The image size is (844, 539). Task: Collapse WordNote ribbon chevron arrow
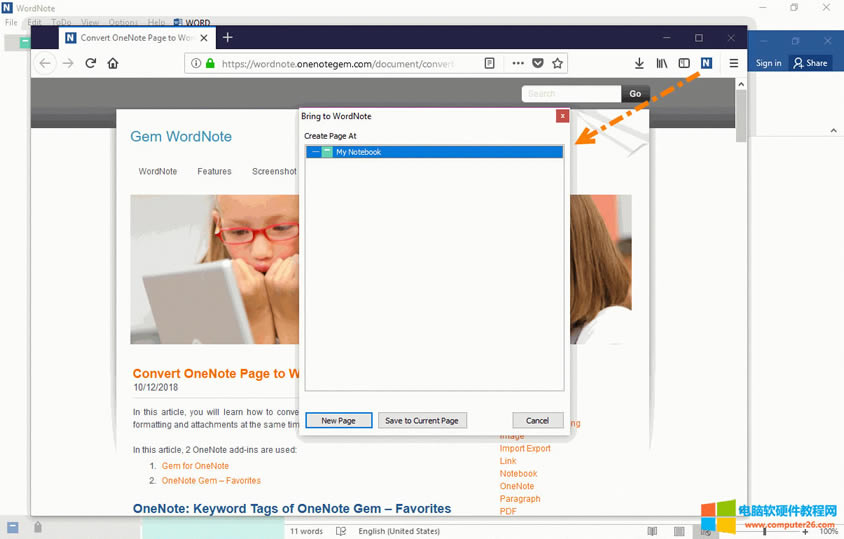point(833,130)
